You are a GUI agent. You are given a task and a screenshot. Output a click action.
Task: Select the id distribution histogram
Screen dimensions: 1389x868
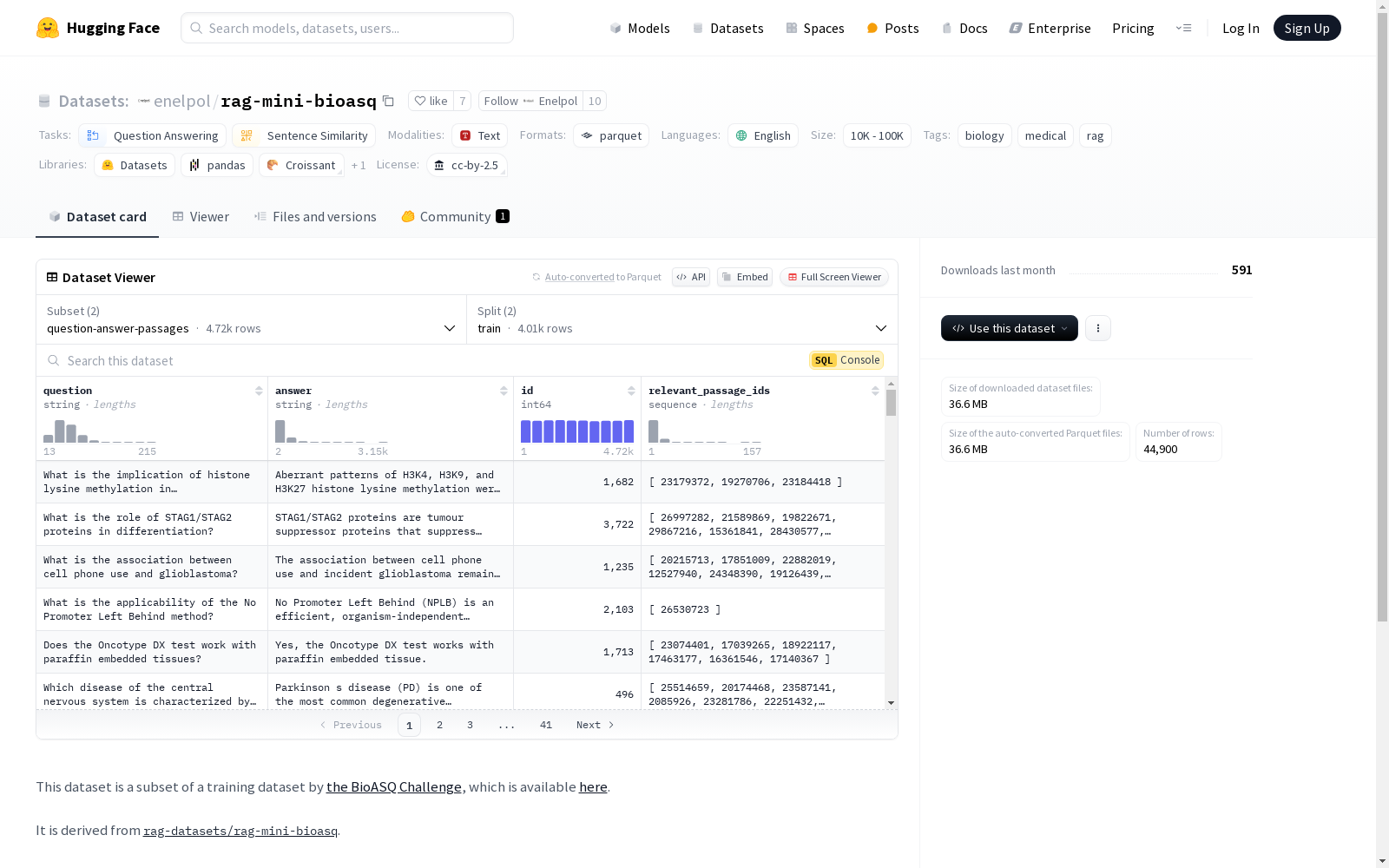click(x=577, y=431)
